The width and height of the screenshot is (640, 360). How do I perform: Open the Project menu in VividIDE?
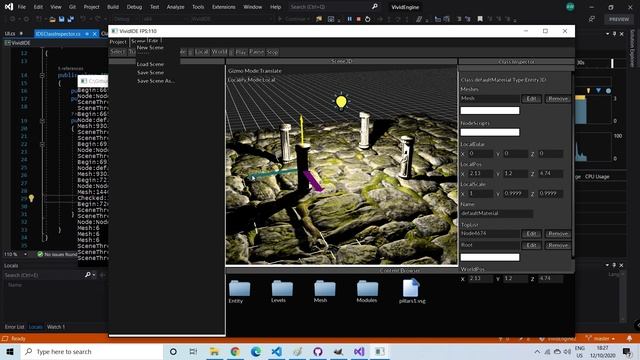[118, 42]
